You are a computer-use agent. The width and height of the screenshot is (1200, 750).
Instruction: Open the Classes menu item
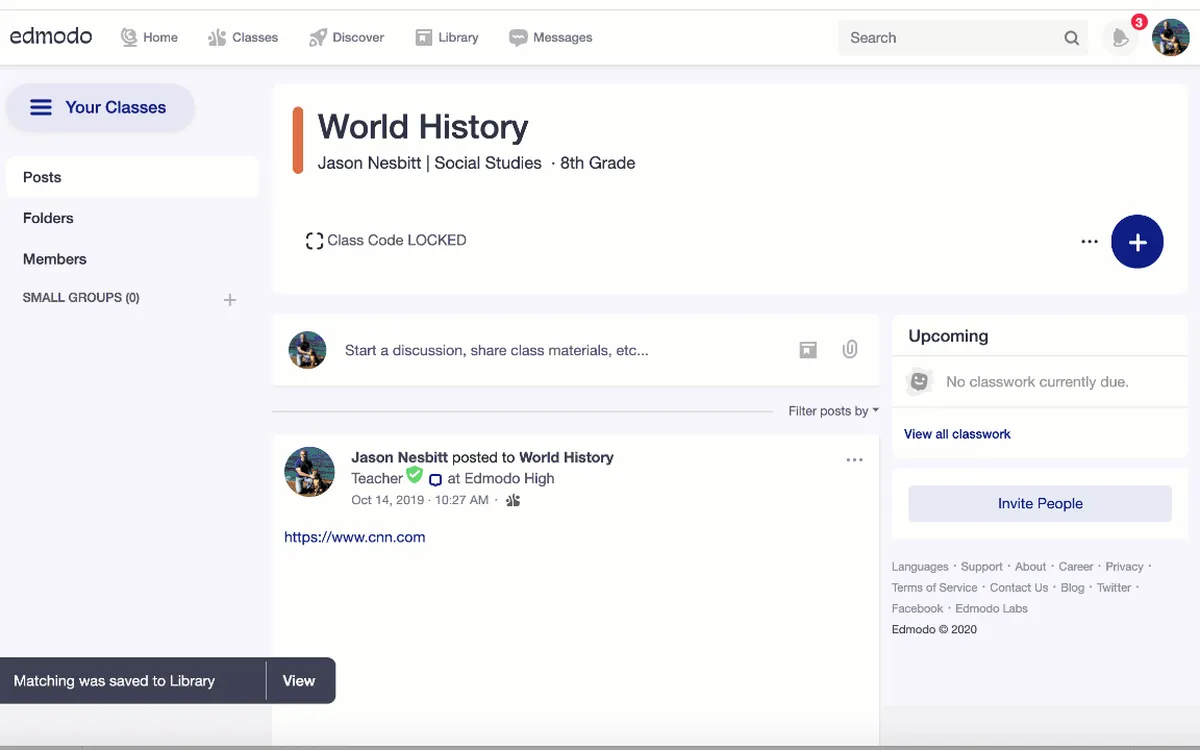242,37
